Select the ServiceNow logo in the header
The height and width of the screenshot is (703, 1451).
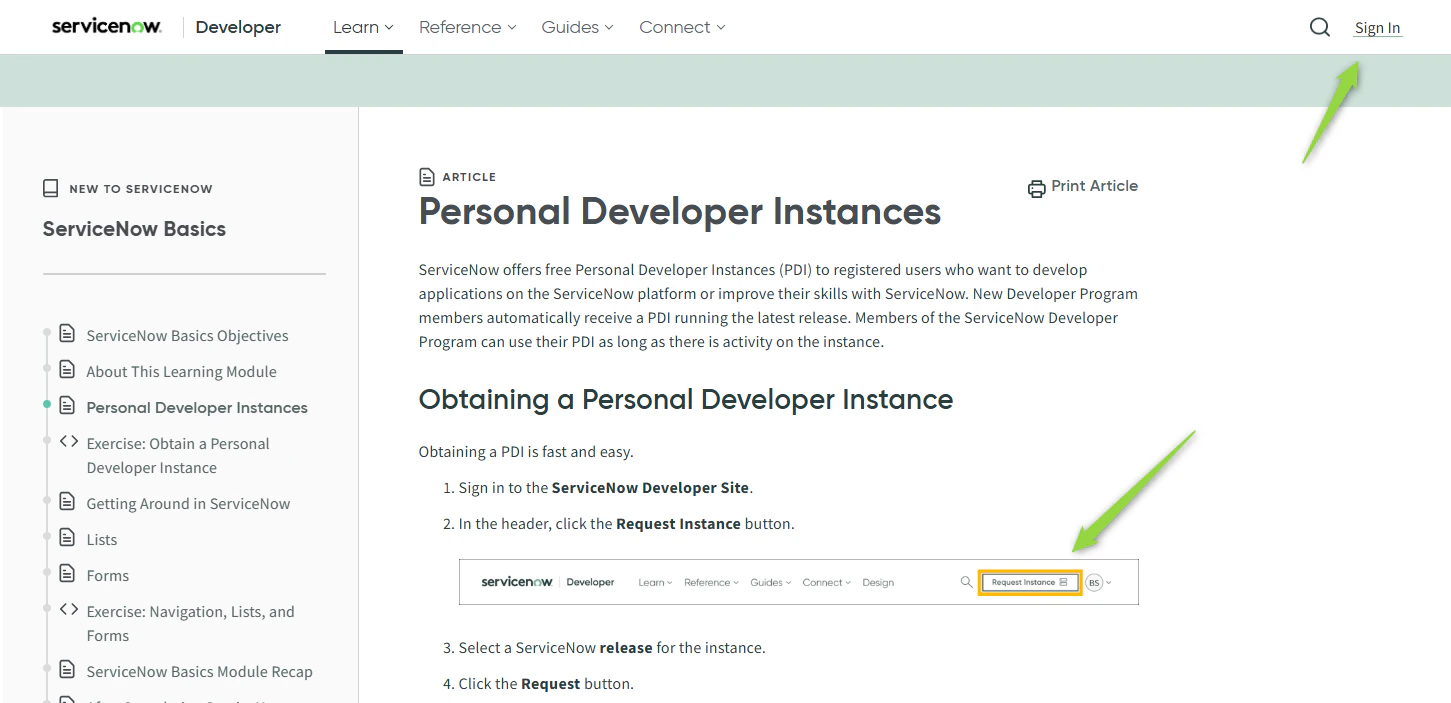click(x=106, y=26)
